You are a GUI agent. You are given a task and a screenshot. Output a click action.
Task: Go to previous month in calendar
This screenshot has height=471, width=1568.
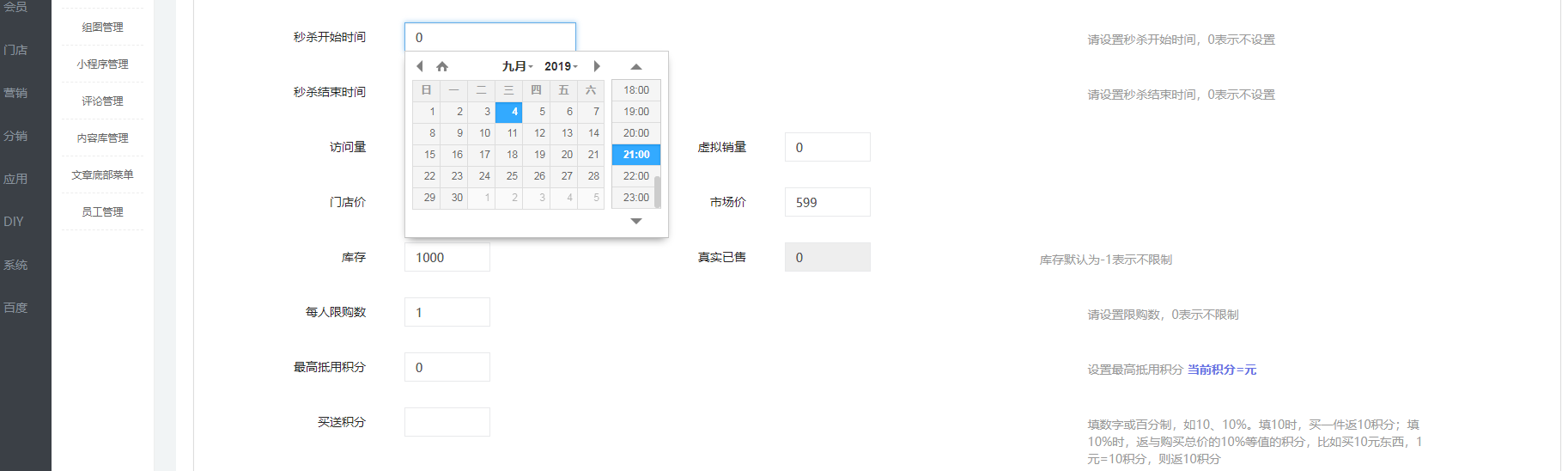[419, 66]
